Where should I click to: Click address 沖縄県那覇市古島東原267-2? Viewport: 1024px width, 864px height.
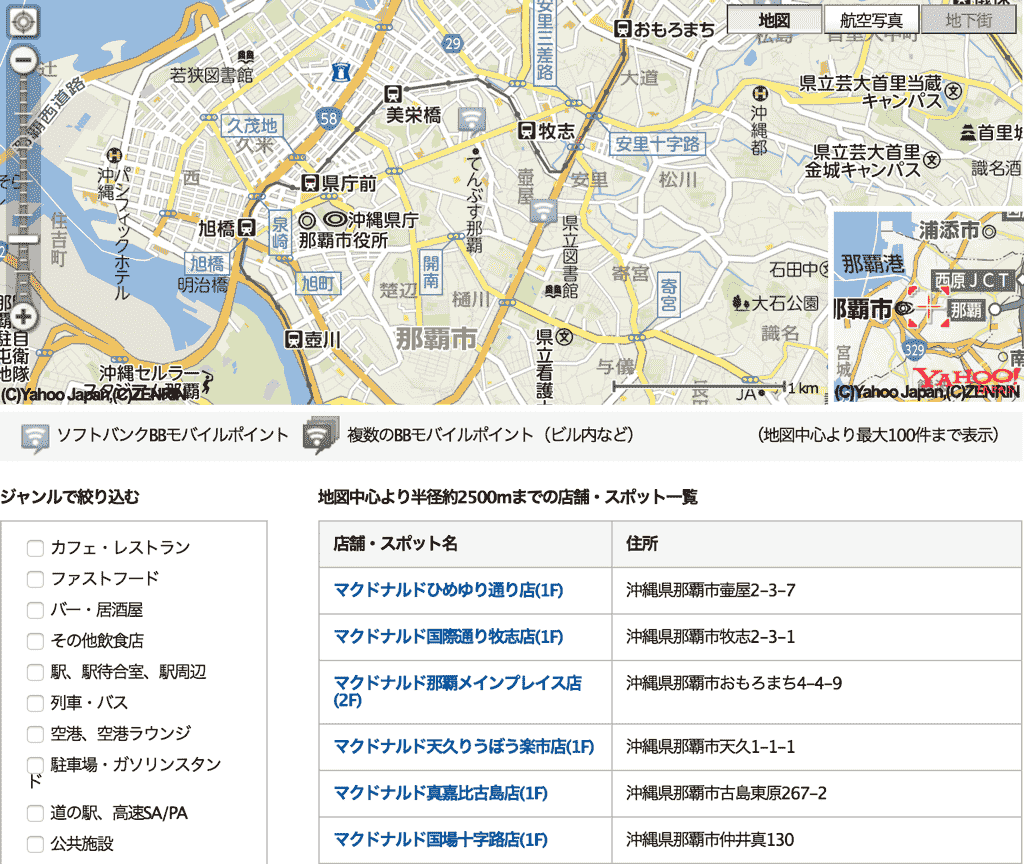726,793
